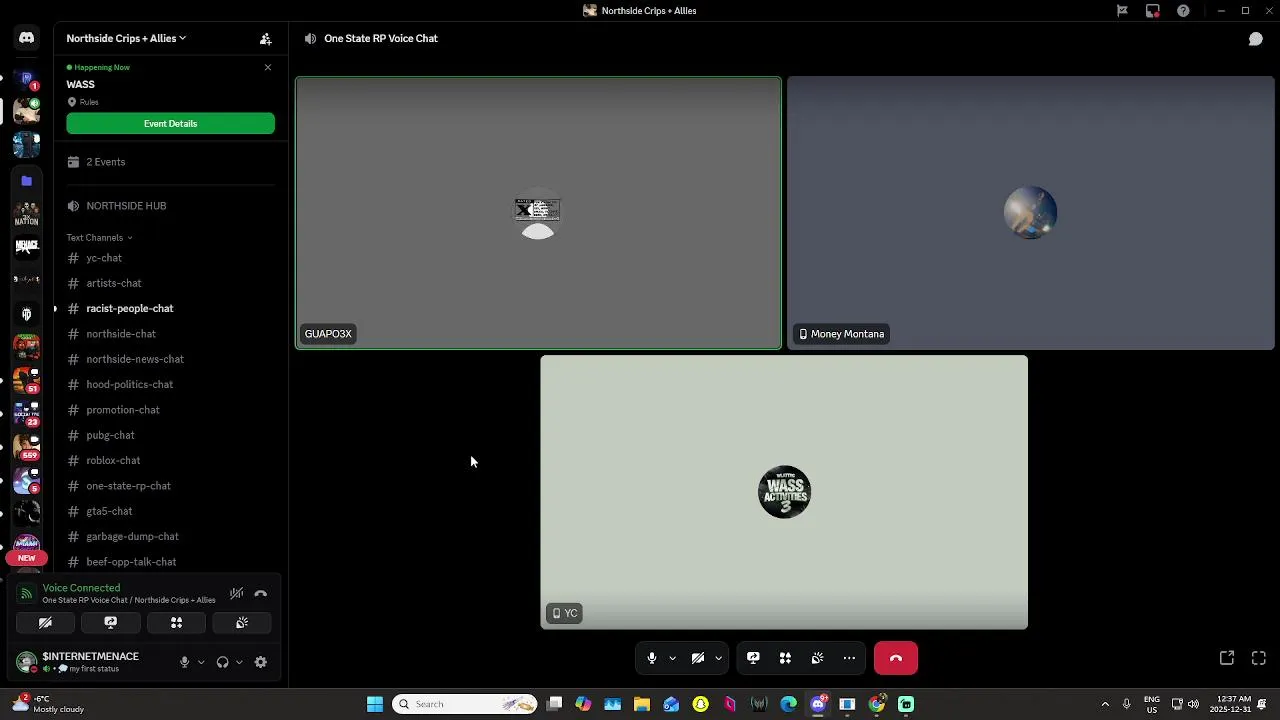This screenshot has height=720, width=1280.
Task: Open Discord help question mark icon
Action: (1183, 11)
